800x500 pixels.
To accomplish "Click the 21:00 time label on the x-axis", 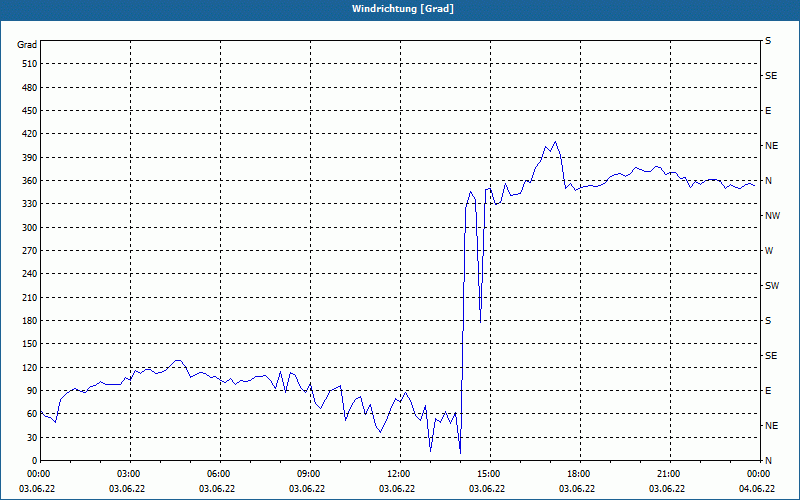I will (x=668, y=474).
